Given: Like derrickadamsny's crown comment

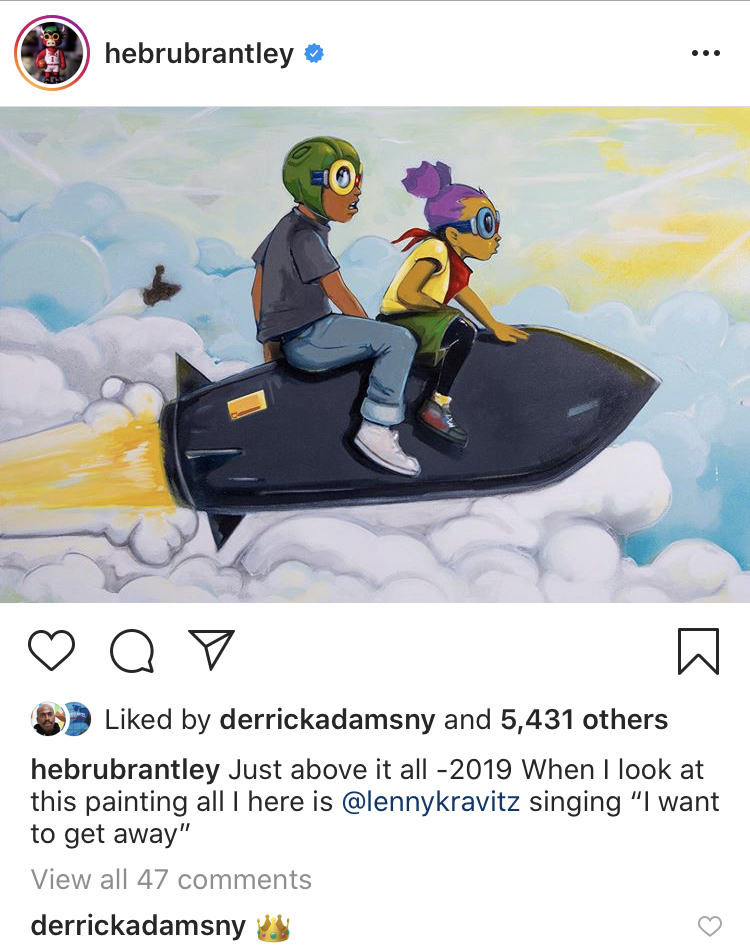Looking at the screenshot, I should pos(710,926).
